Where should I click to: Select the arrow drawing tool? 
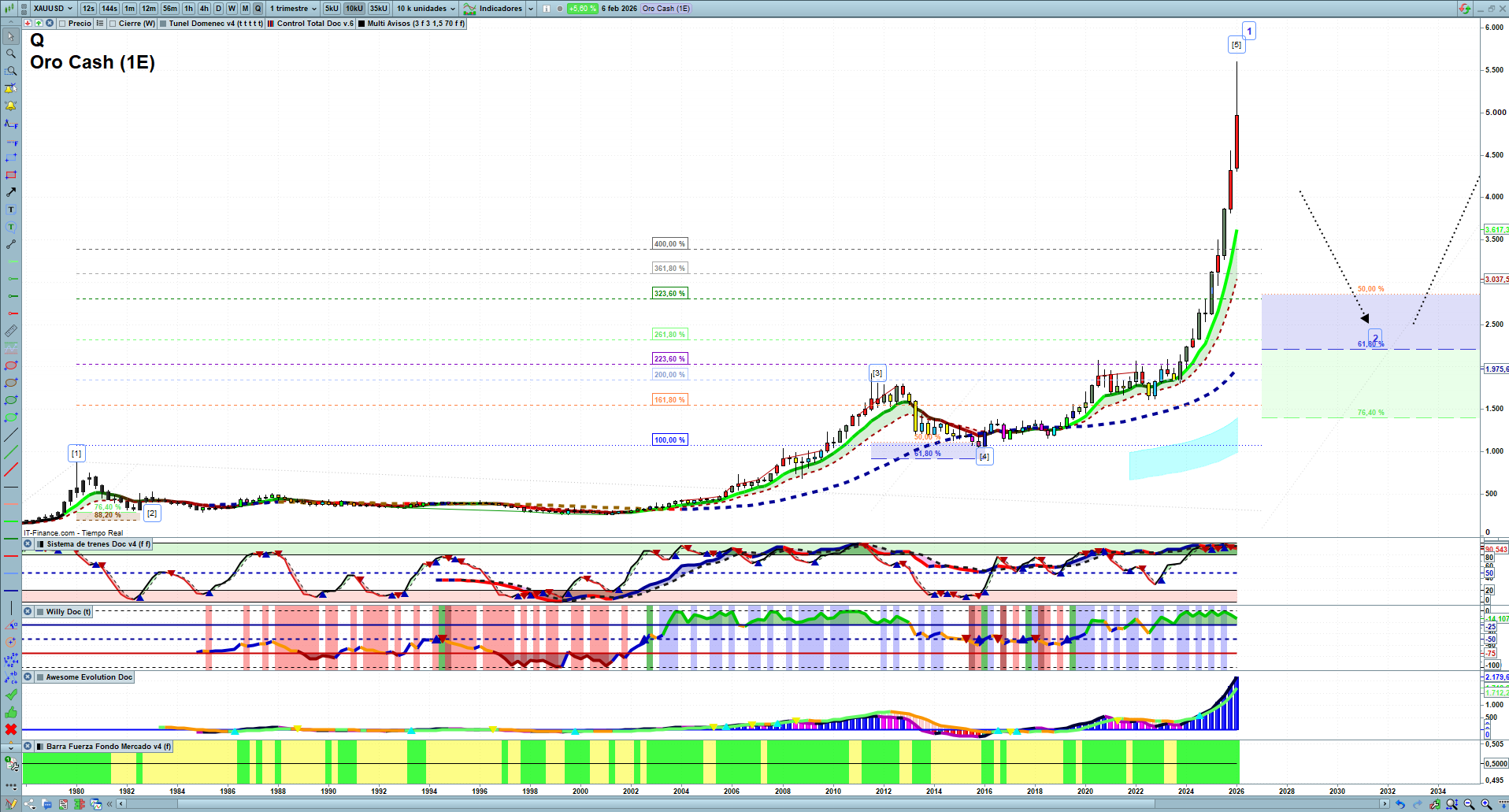[11, 192]
